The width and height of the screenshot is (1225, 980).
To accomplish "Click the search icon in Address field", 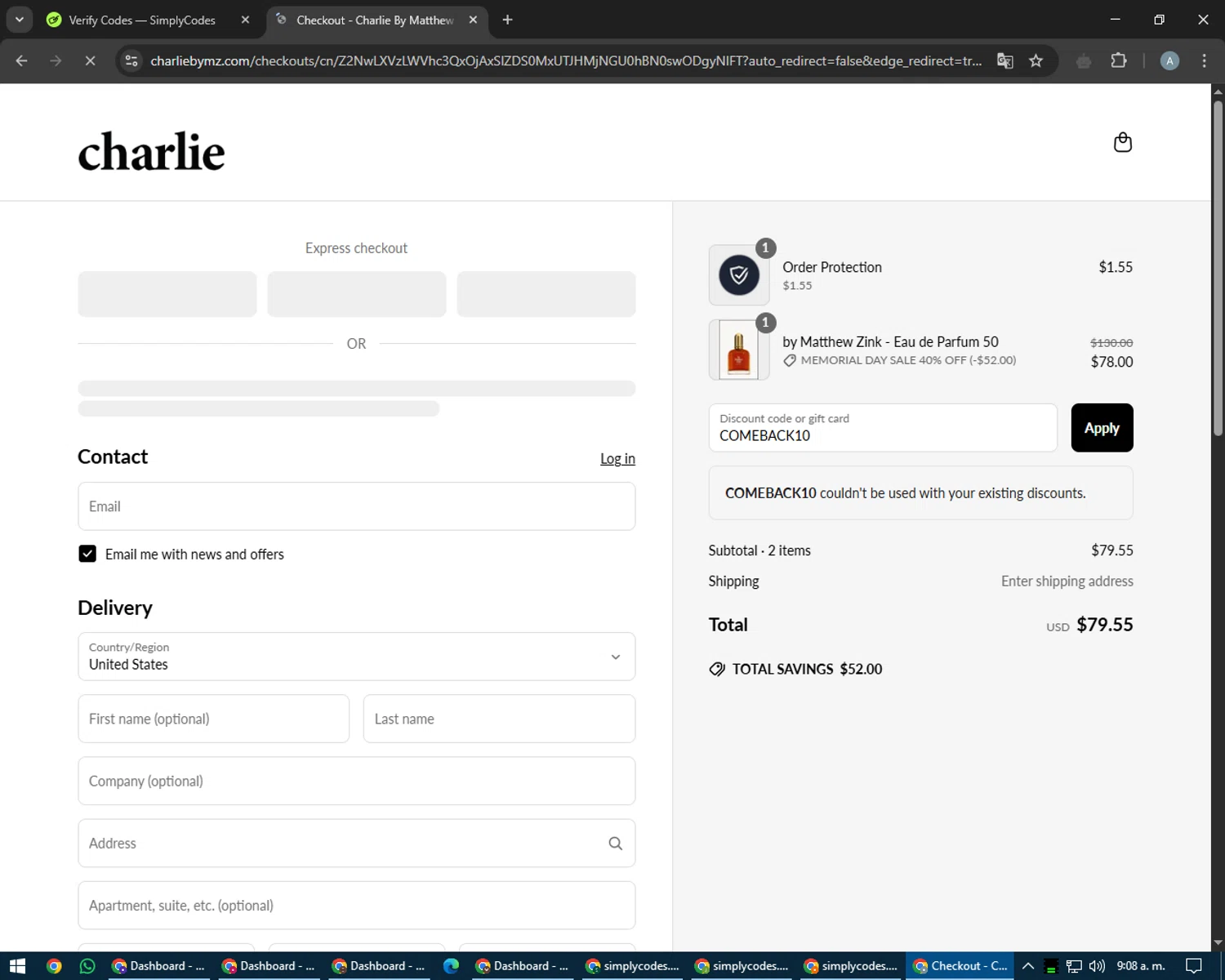I will point(615,843).
